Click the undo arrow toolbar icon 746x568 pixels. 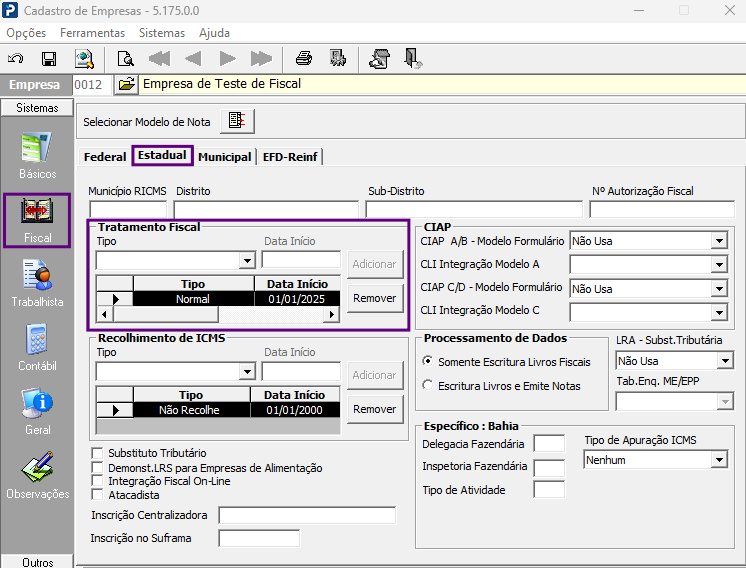pyautogui.click(x=15, y=58)
